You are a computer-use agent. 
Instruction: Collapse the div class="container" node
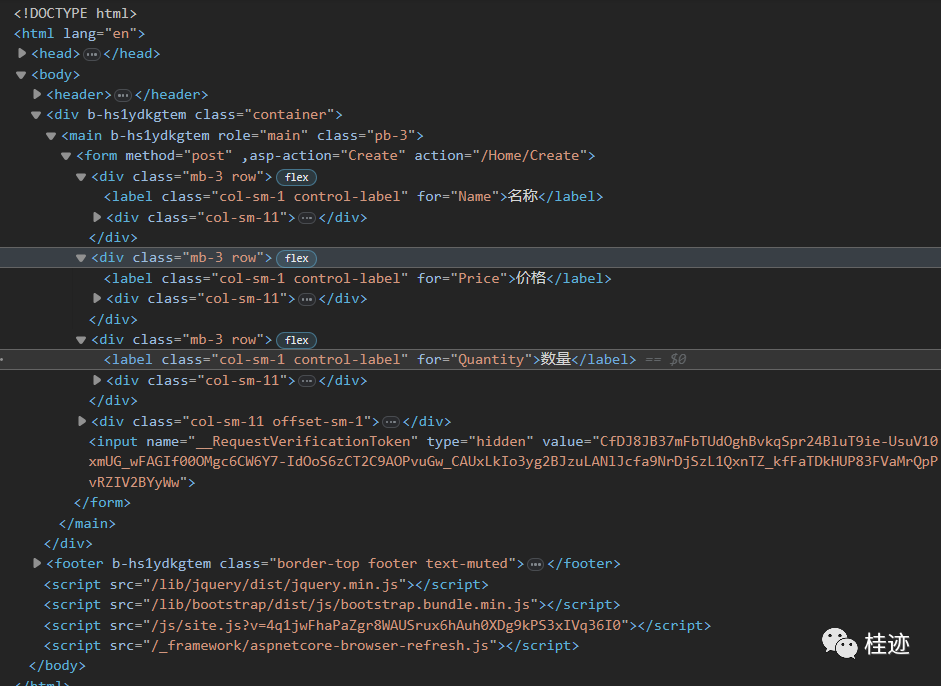point(36,115)
